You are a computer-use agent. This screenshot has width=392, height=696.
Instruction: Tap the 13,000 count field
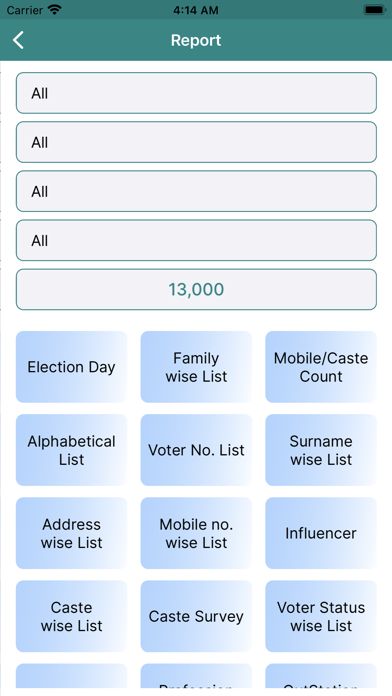tap(196, 289)
